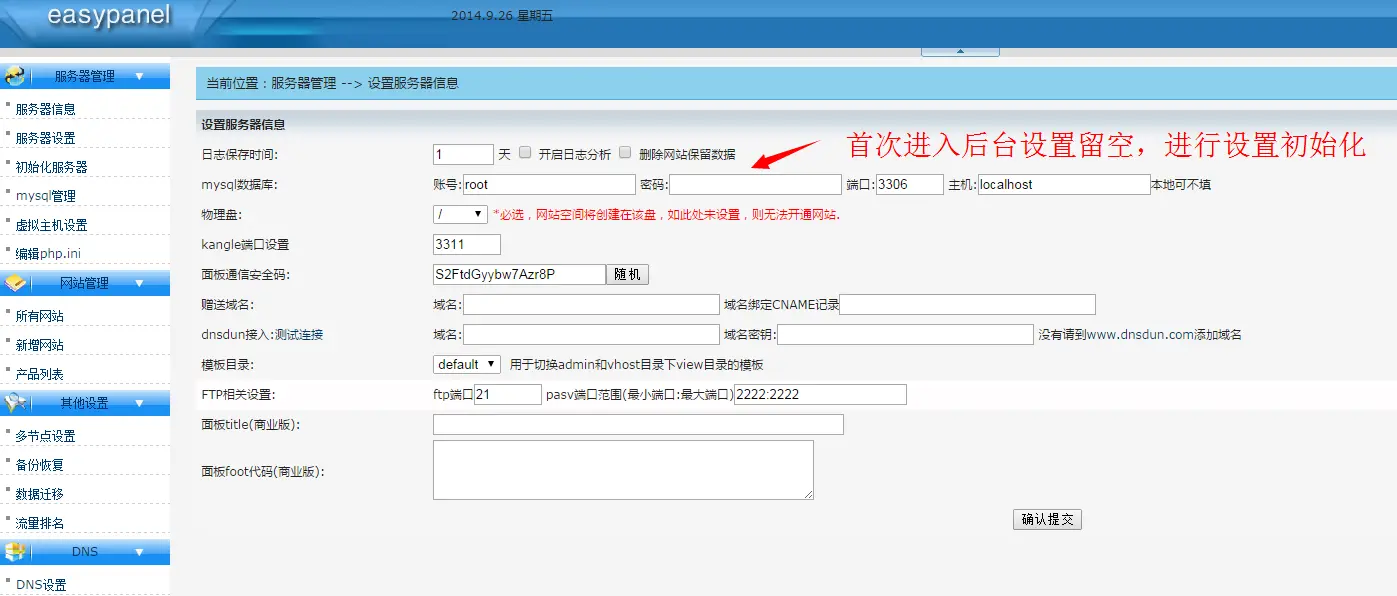Focus the mysql 密码 field
The image size is (1397, 596).
click(755, 184)
